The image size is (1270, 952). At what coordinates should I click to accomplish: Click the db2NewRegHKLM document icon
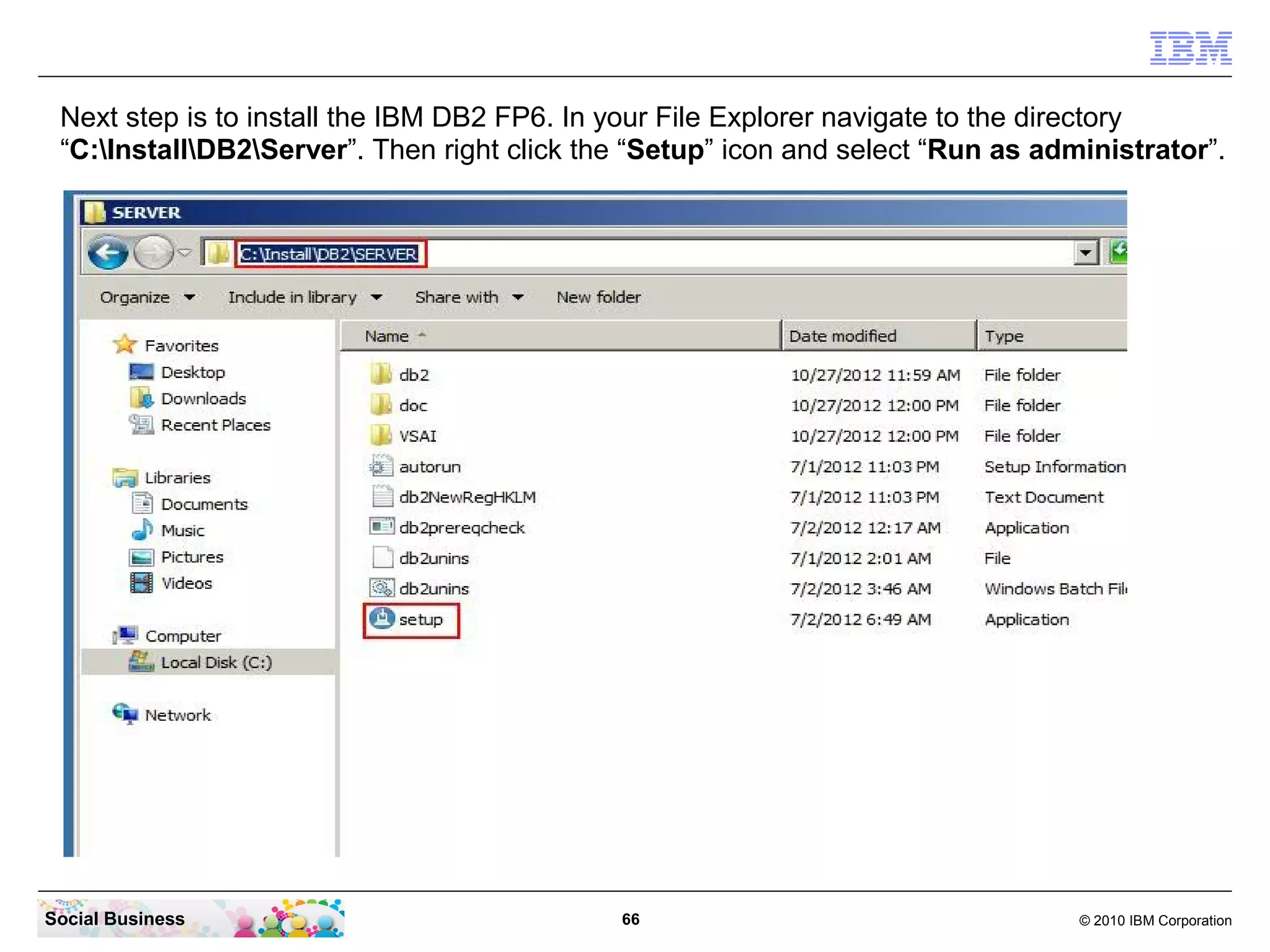(x=382, y=496)
